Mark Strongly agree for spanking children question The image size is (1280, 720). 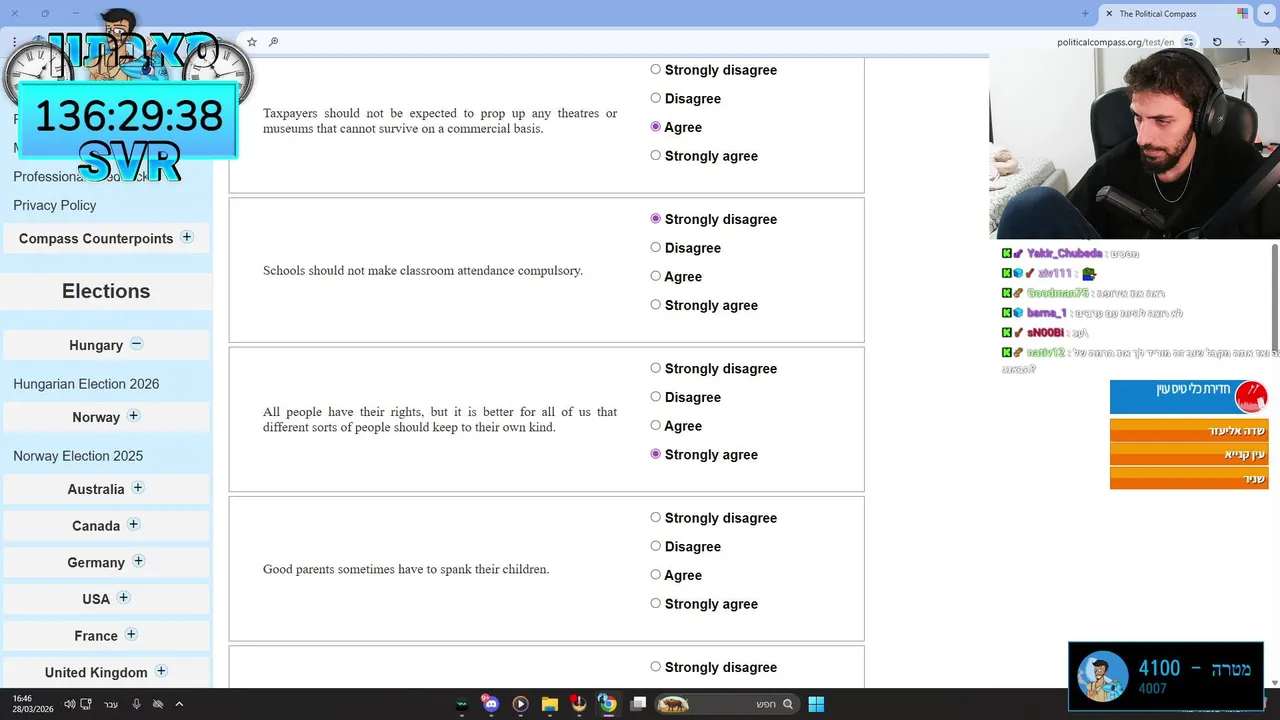click(x=656, y=603)
